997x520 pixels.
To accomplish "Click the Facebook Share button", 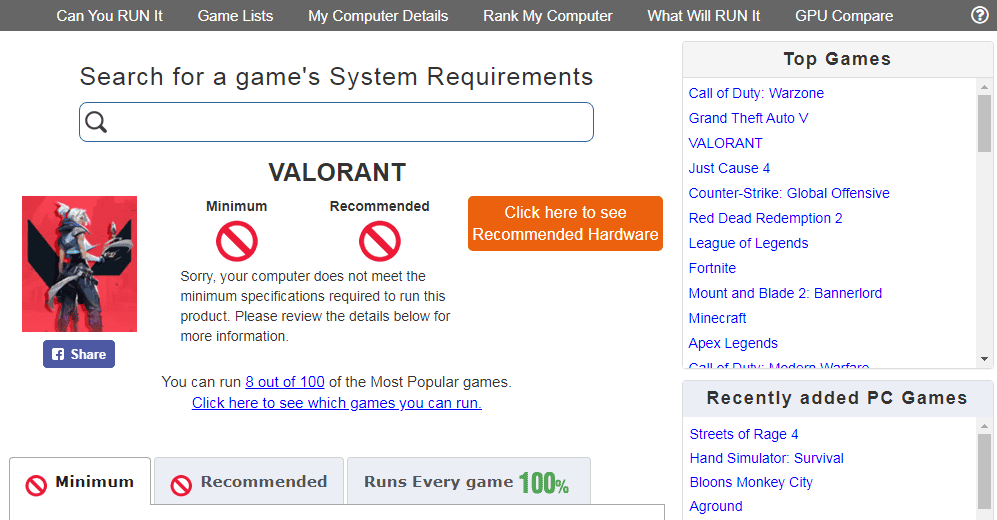I will (x=79, y=354).
